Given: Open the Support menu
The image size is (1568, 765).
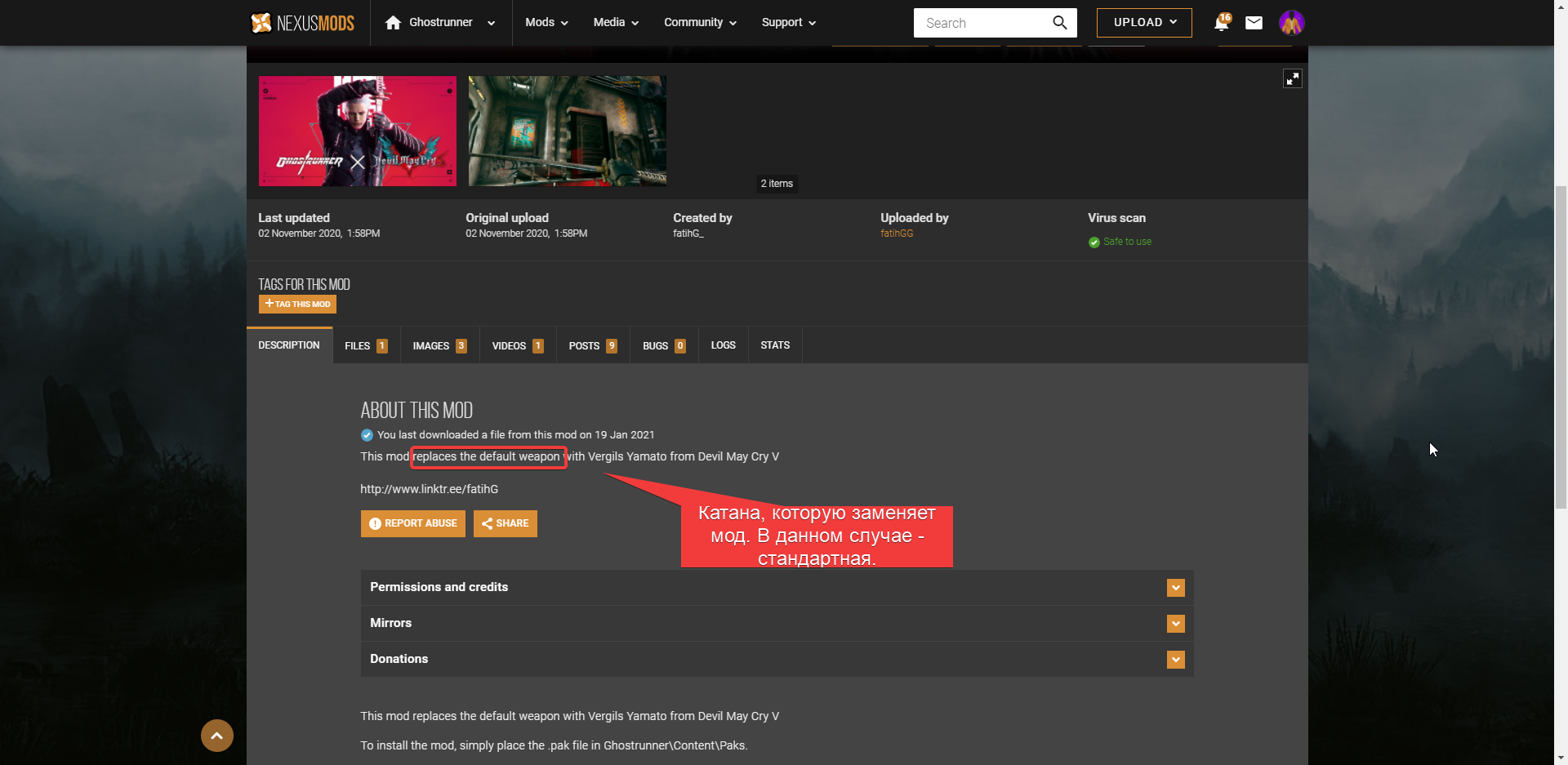Looking at the screenshot, I should tap(788, 23).
